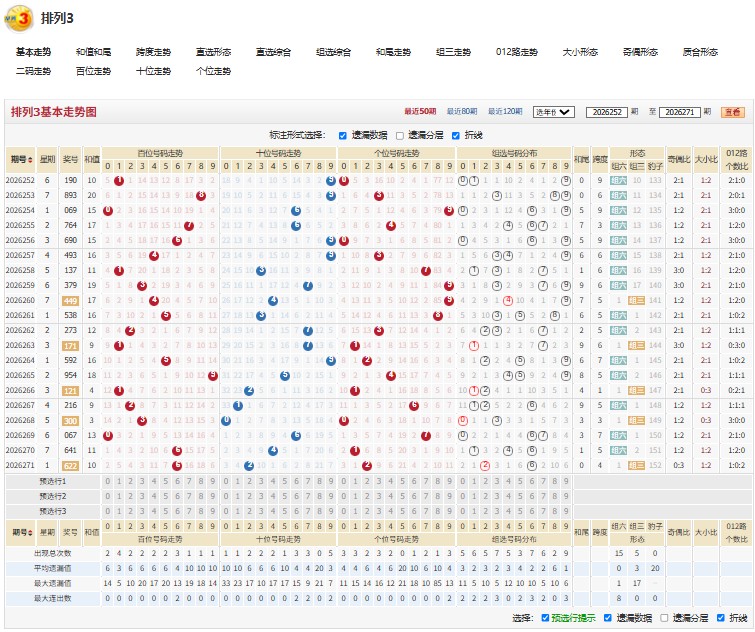Open 跨度走势 menu item

[153, 52]
